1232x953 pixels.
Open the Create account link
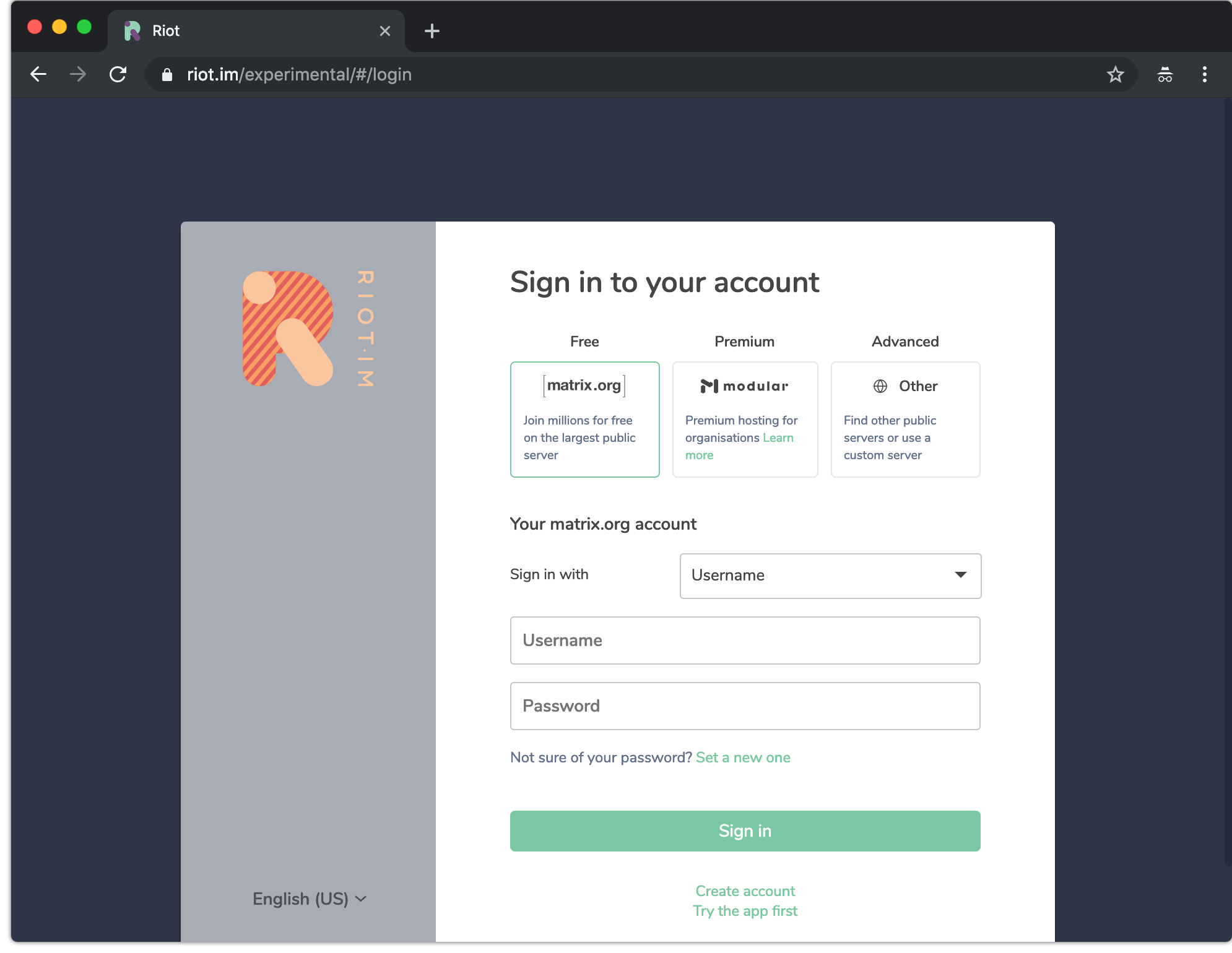pyautogui.click(x=745, y=891)
